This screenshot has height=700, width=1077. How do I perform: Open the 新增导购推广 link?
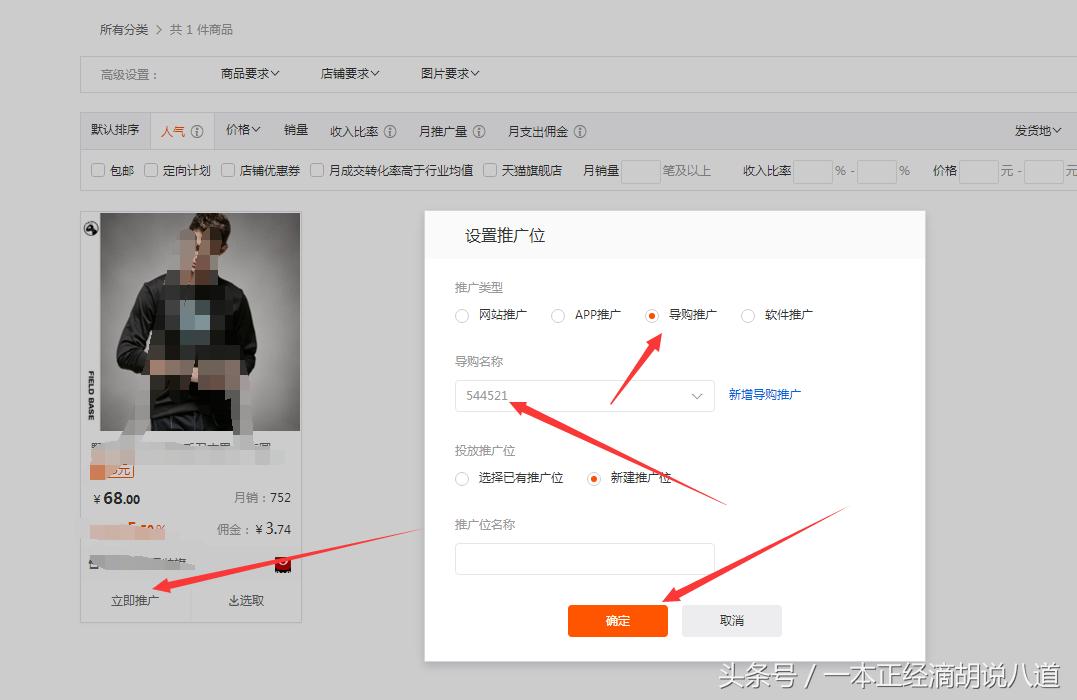pos(762,395)
